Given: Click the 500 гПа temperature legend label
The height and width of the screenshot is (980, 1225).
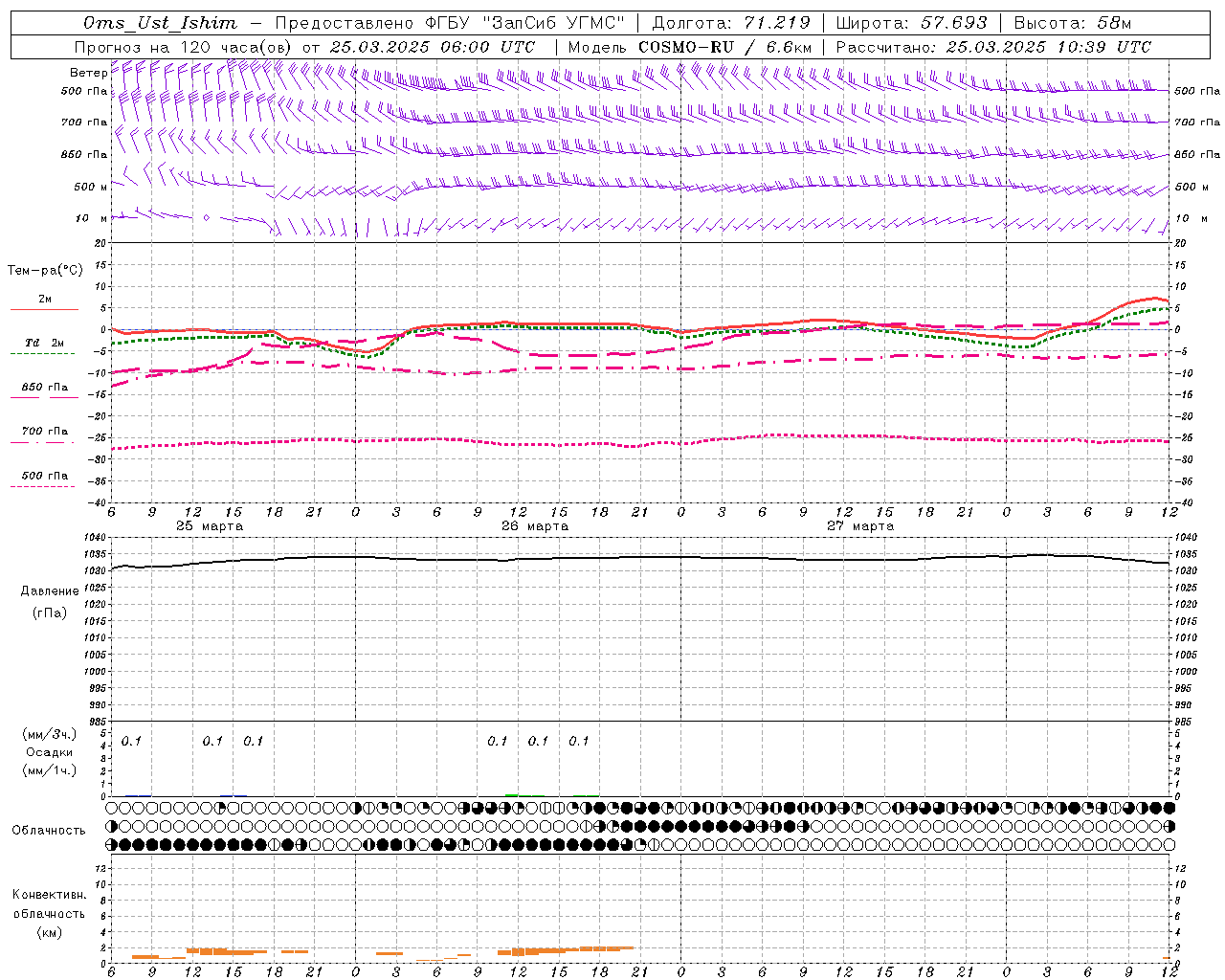Looking at the screenshot, I should coord(45,476).
